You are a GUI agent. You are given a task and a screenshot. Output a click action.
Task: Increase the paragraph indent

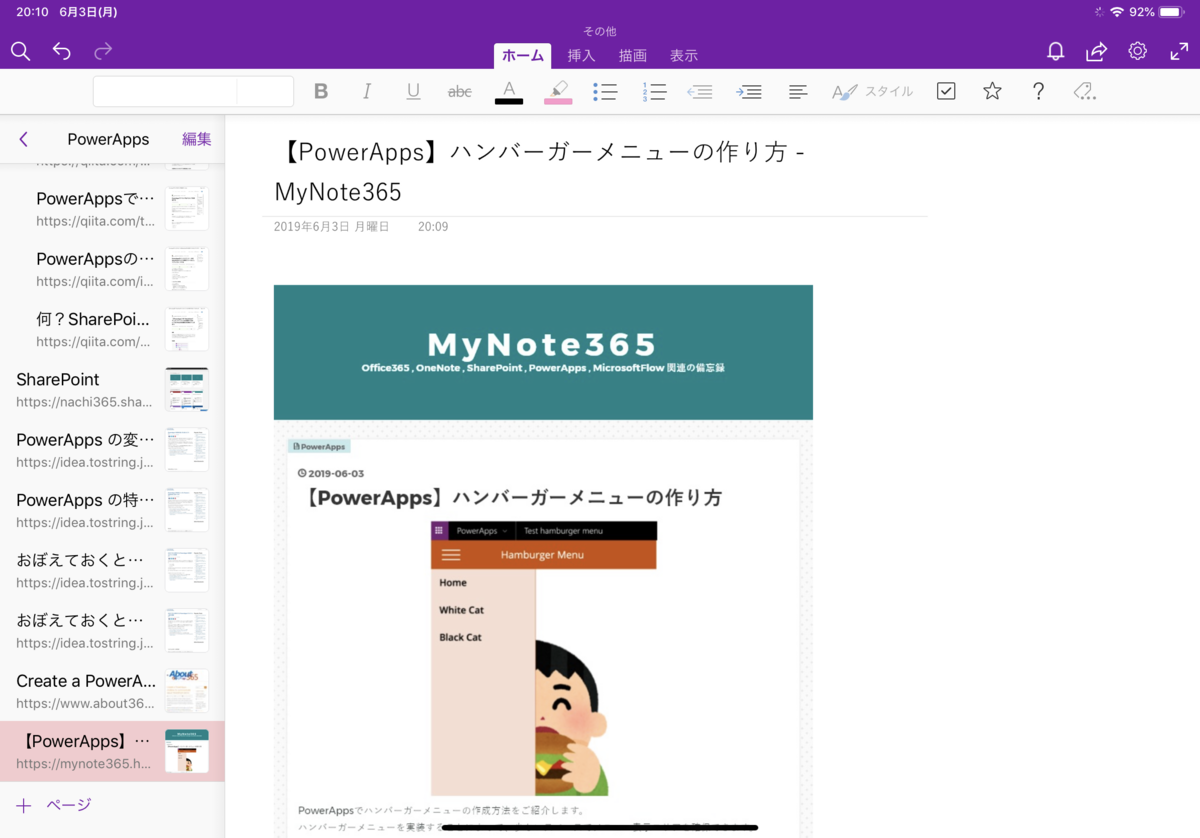pyautogui.click(x=749, y=91)
